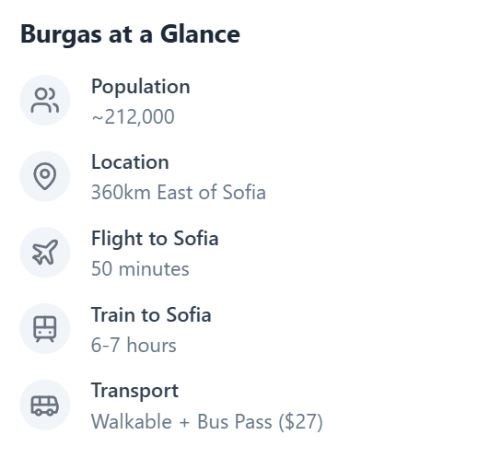The width and height of the screenshot is (489, 454).
Task: Click the bus icon next to Transport
Action: [x=45, y=405]
